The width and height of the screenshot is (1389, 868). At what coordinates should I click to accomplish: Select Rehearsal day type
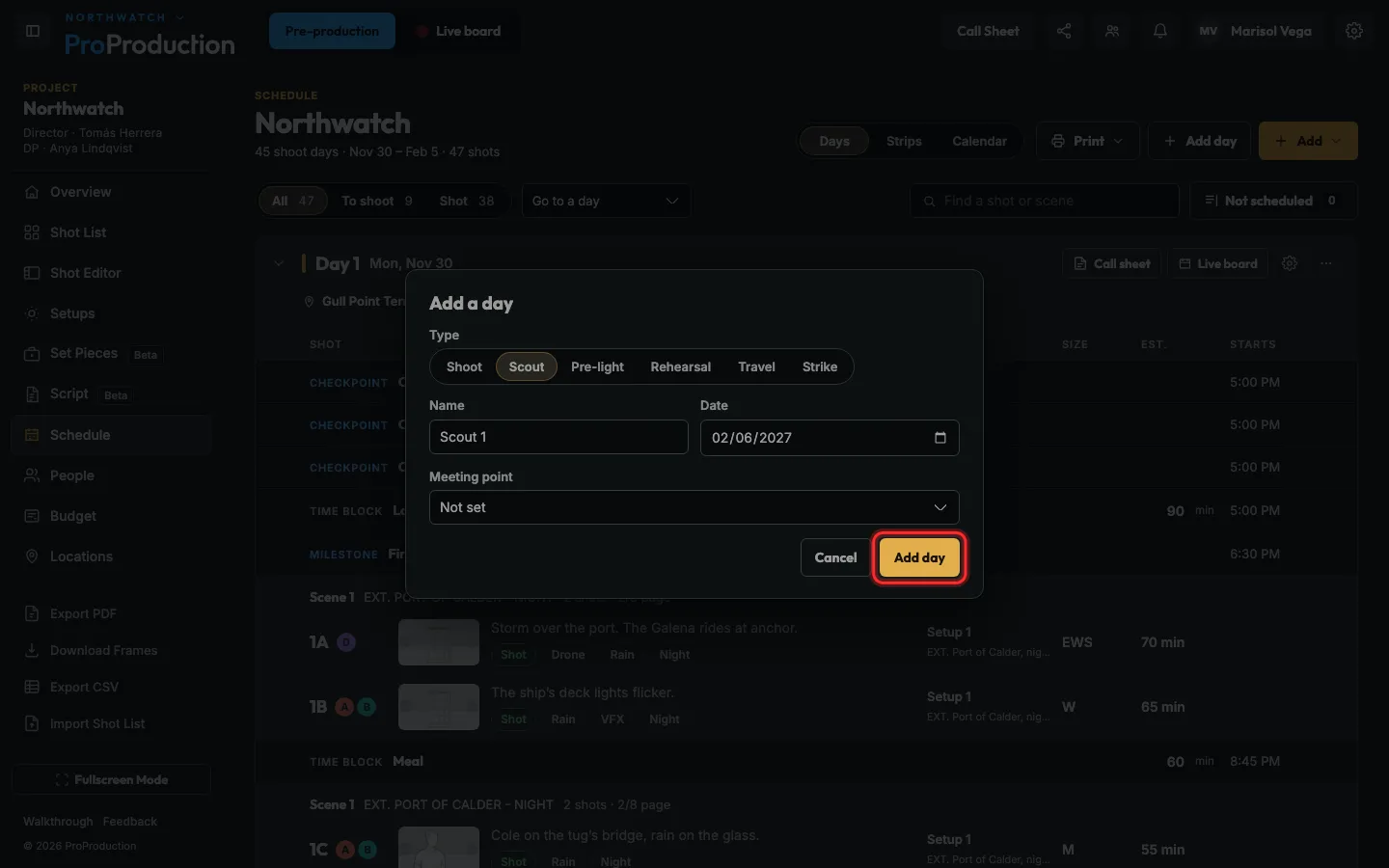680,366
